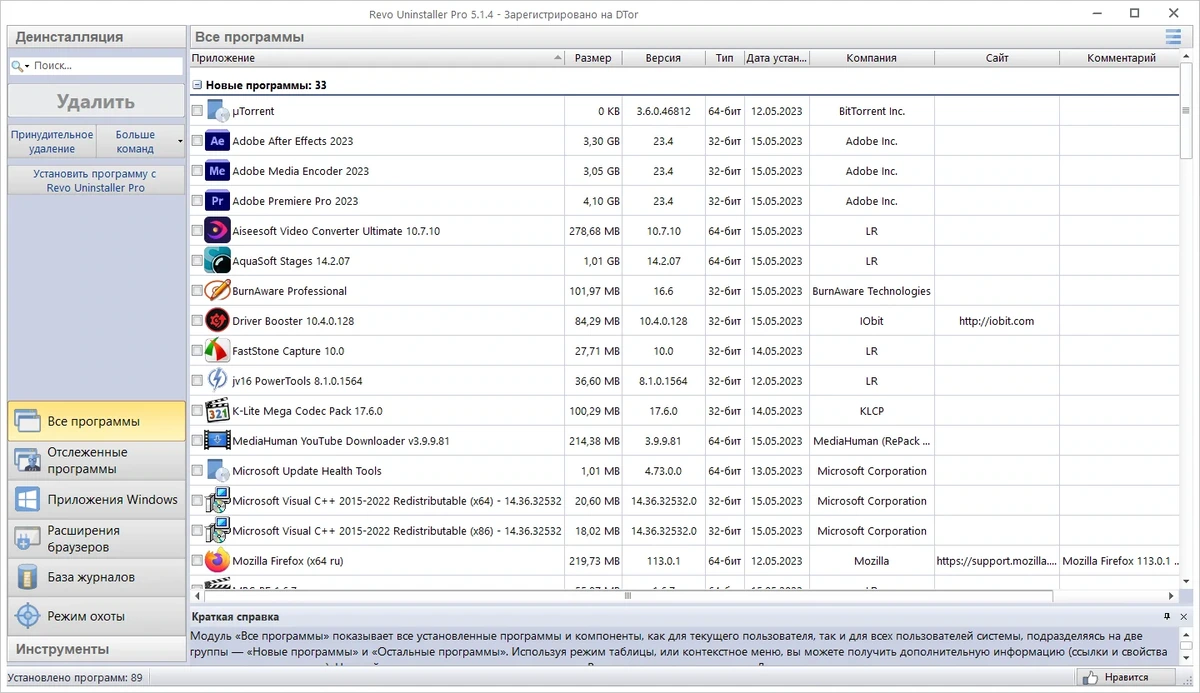Click the Visual C++ Redistributable (x64) icon
The width and height of the screenshot is (1200, 693).
(x=217, y=501)
